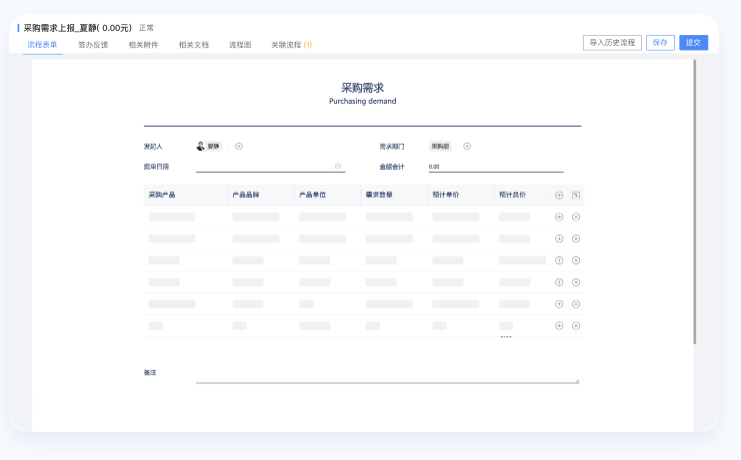741x460 pixels.
Task: Delete the first table row
Action: click(x=576, y=217)
